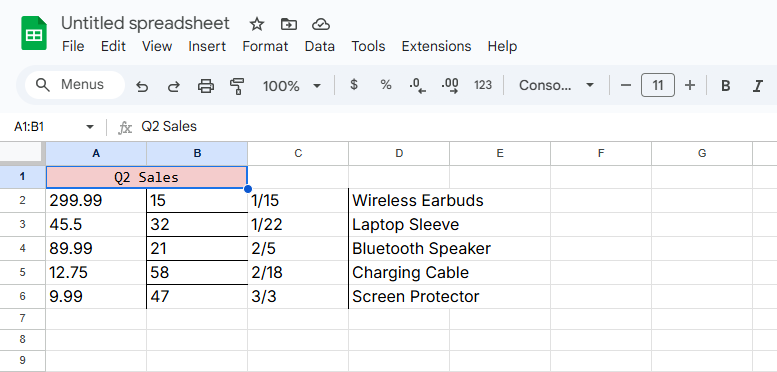Viewport: 777px width, 372px height.
Task: Select cell containing 89.99
Action: (96, 248)
